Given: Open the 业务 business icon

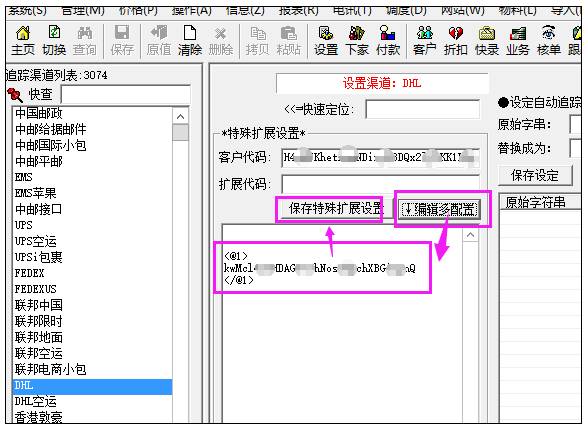Looking at the screenshot, I should click(518, 33).
